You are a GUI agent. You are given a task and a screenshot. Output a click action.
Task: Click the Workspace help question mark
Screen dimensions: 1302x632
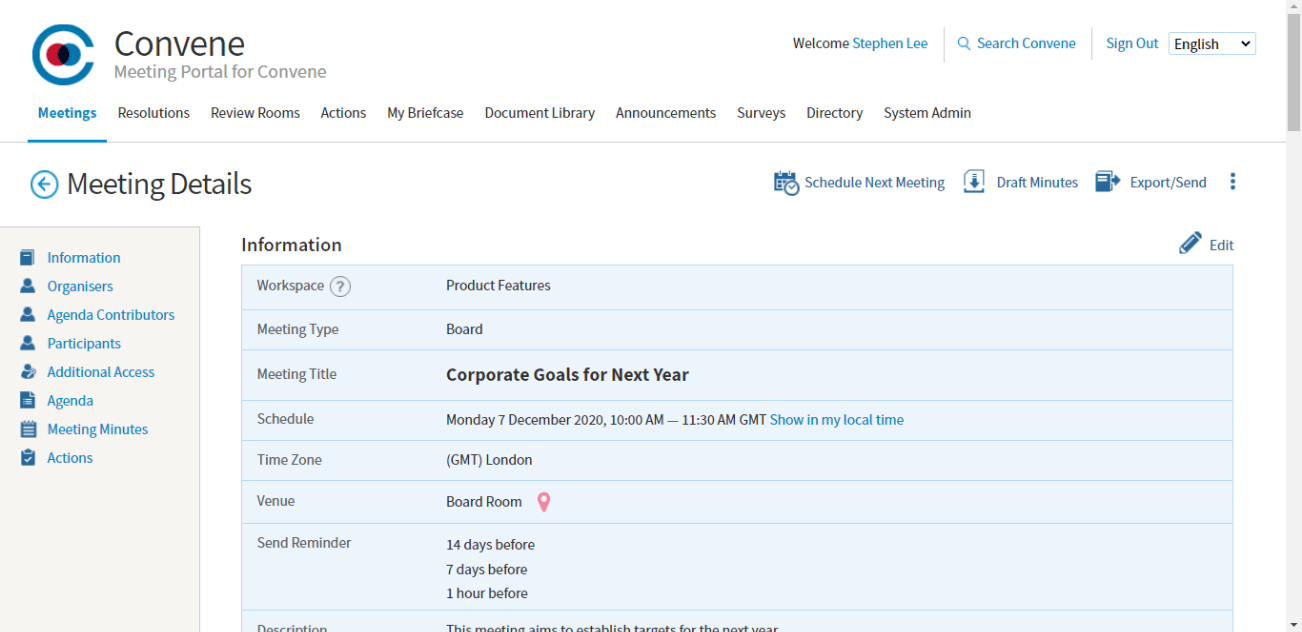click(340, 287)
